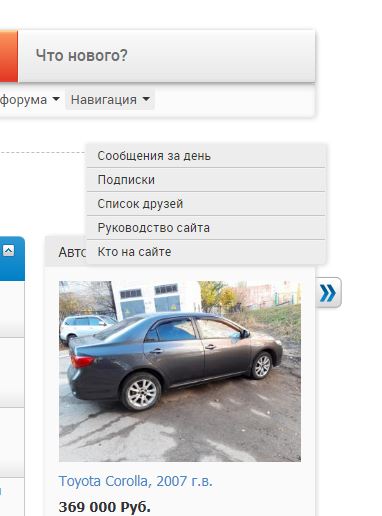Open 'Список друзей' menu entry
The image size is (382, 516).
click(206, 204)
